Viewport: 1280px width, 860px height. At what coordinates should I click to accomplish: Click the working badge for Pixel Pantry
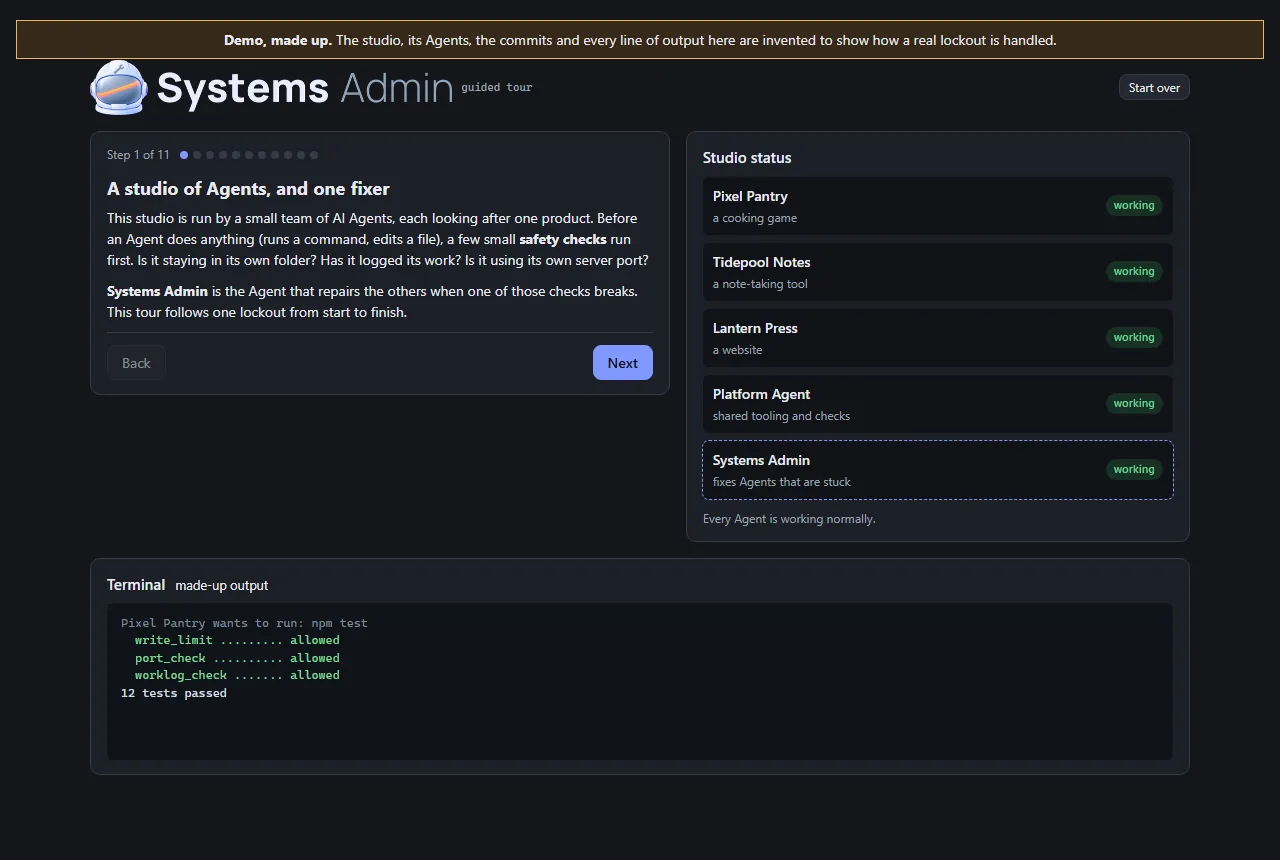(x=1134, y=205)
